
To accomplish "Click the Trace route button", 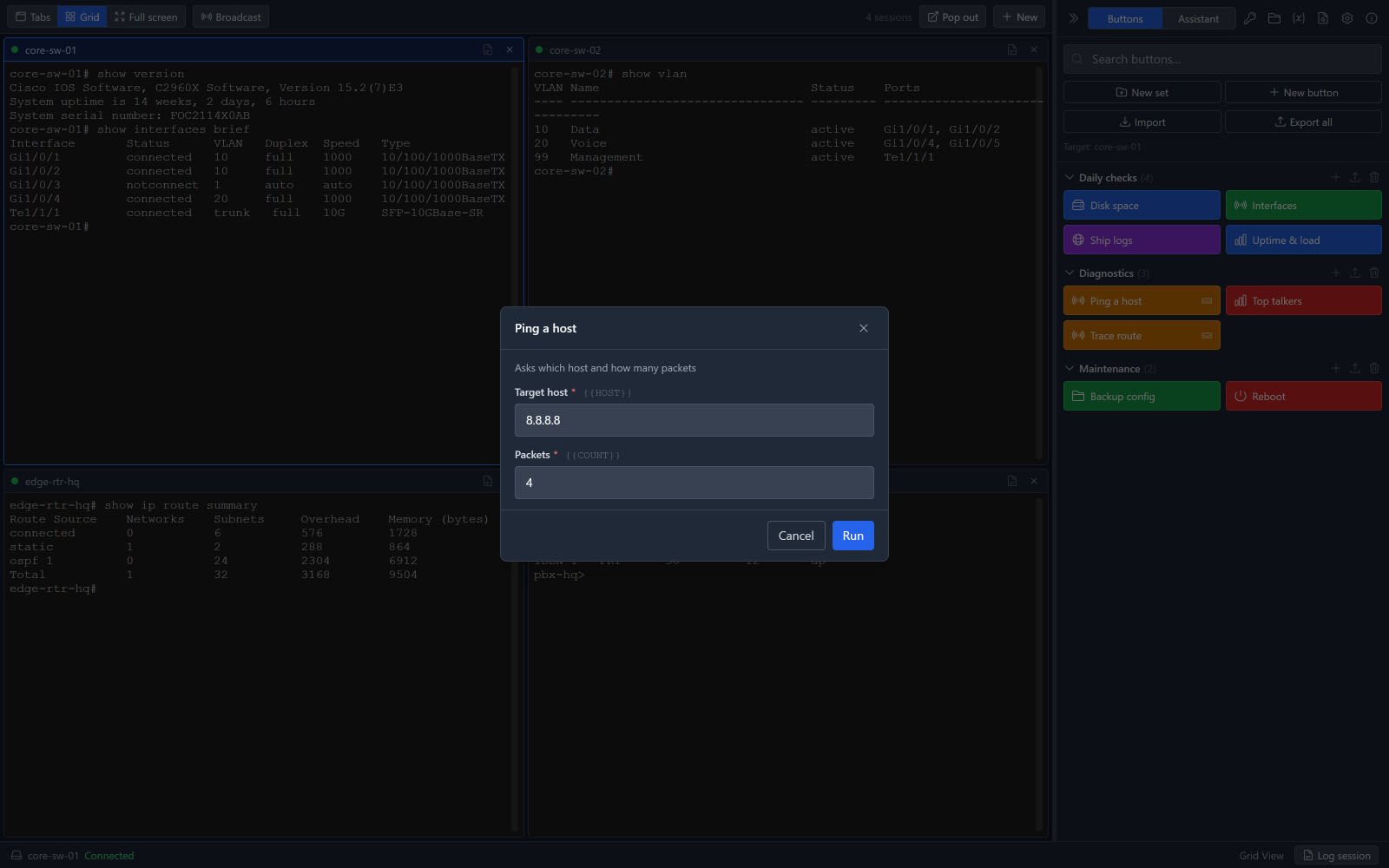I will pos(1142,336).
